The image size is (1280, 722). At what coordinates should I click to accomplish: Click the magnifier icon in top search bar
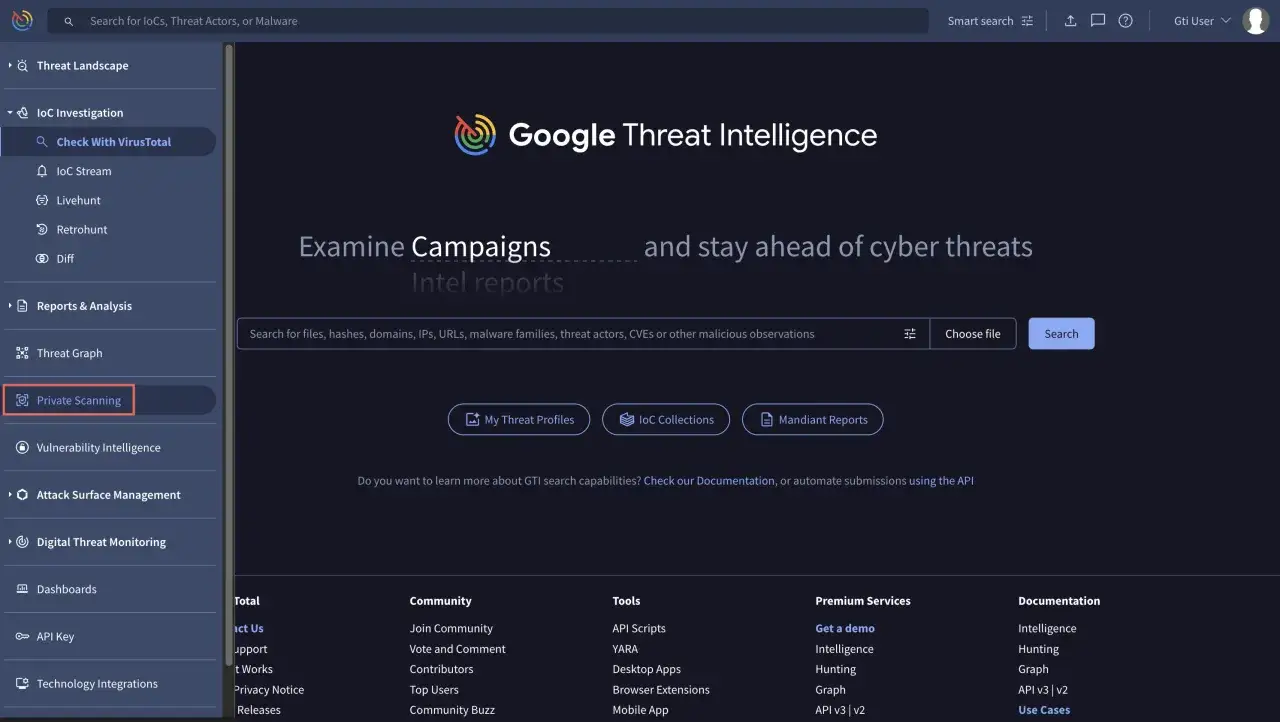[69, 21]
